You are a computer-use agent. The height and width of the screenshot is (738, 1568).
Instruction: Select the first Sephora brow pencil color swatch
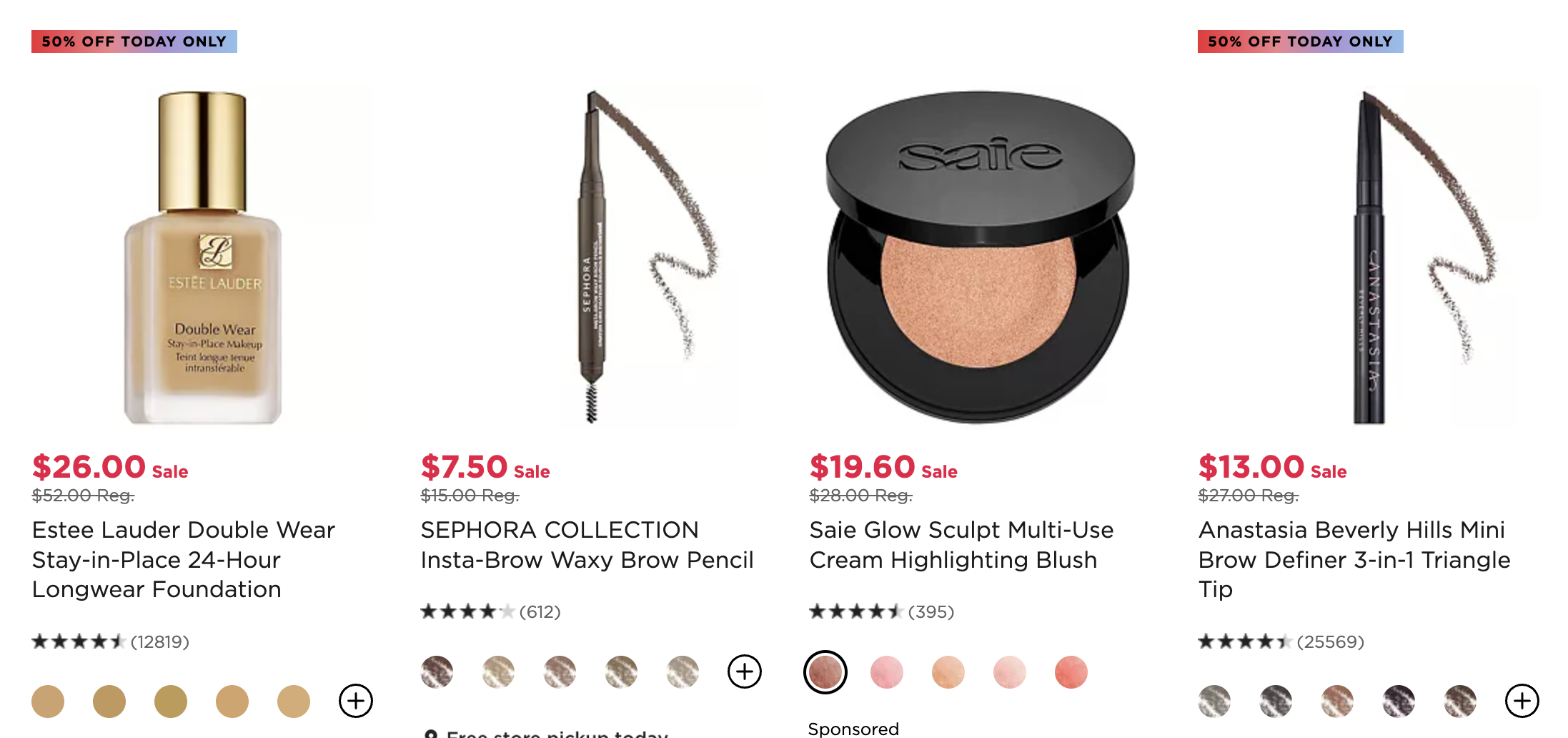pos(437,671)
